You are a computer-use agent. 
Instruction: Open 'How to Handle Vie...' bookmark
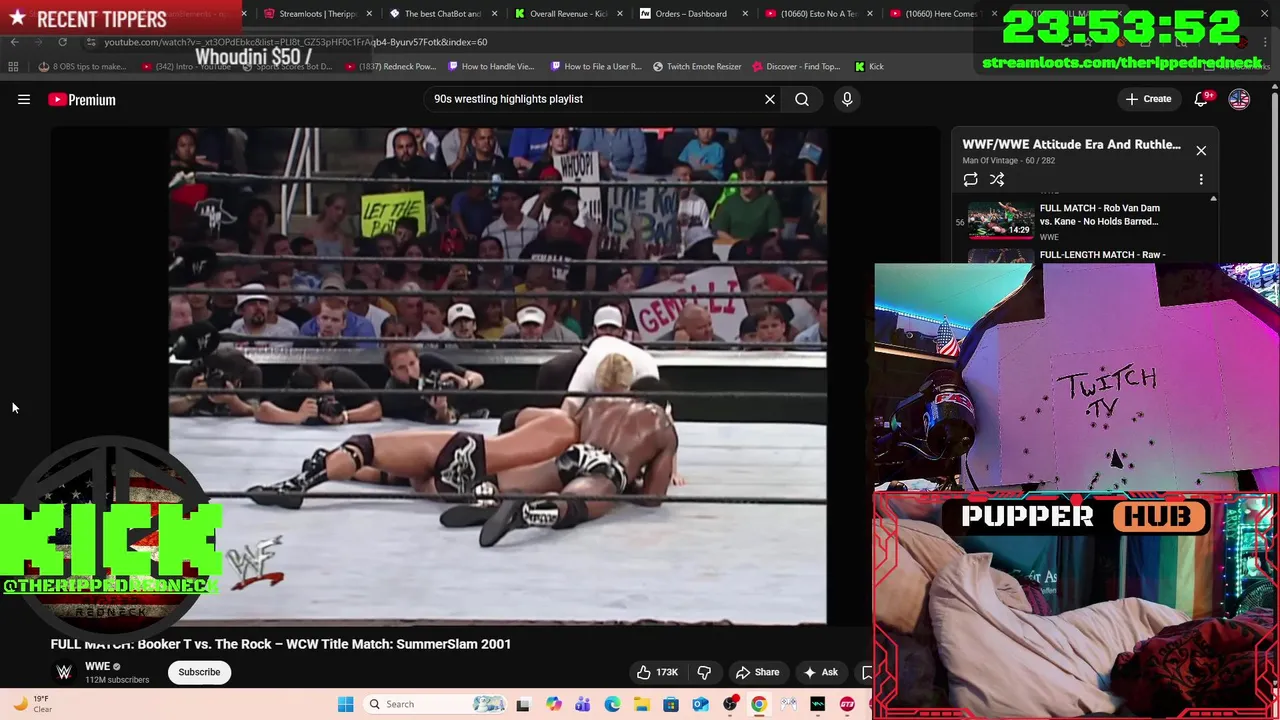pyautogui.click(x=491, y=67)
